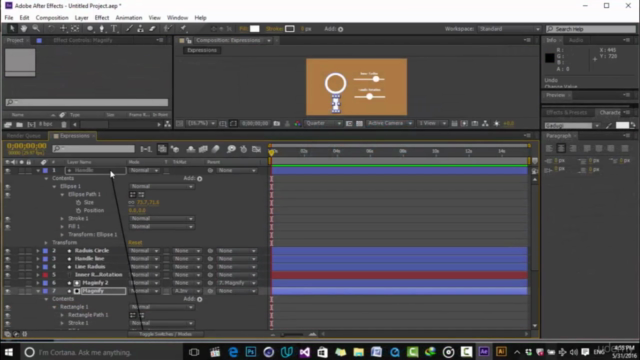Open blend mode dropdown for Ellipse 1

pyautogui.click(x=162, y=187)
